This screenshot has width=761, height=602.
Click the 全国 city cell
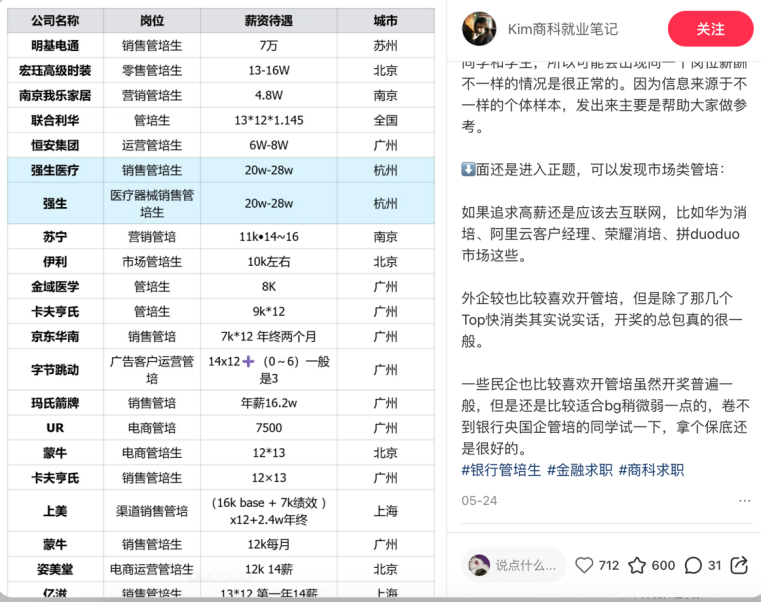coord(385,120)
